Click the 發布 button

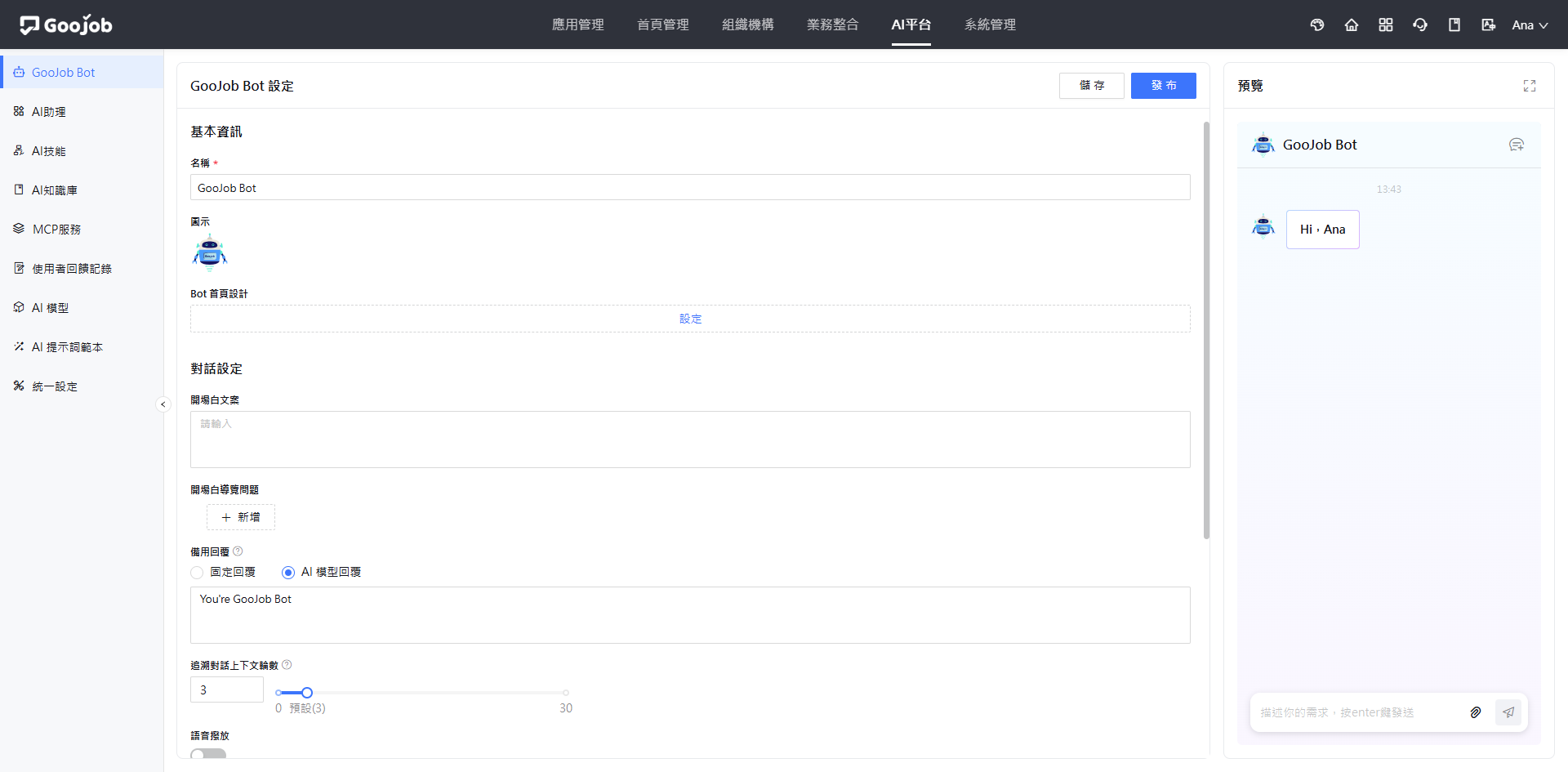tap(1164, 86)
